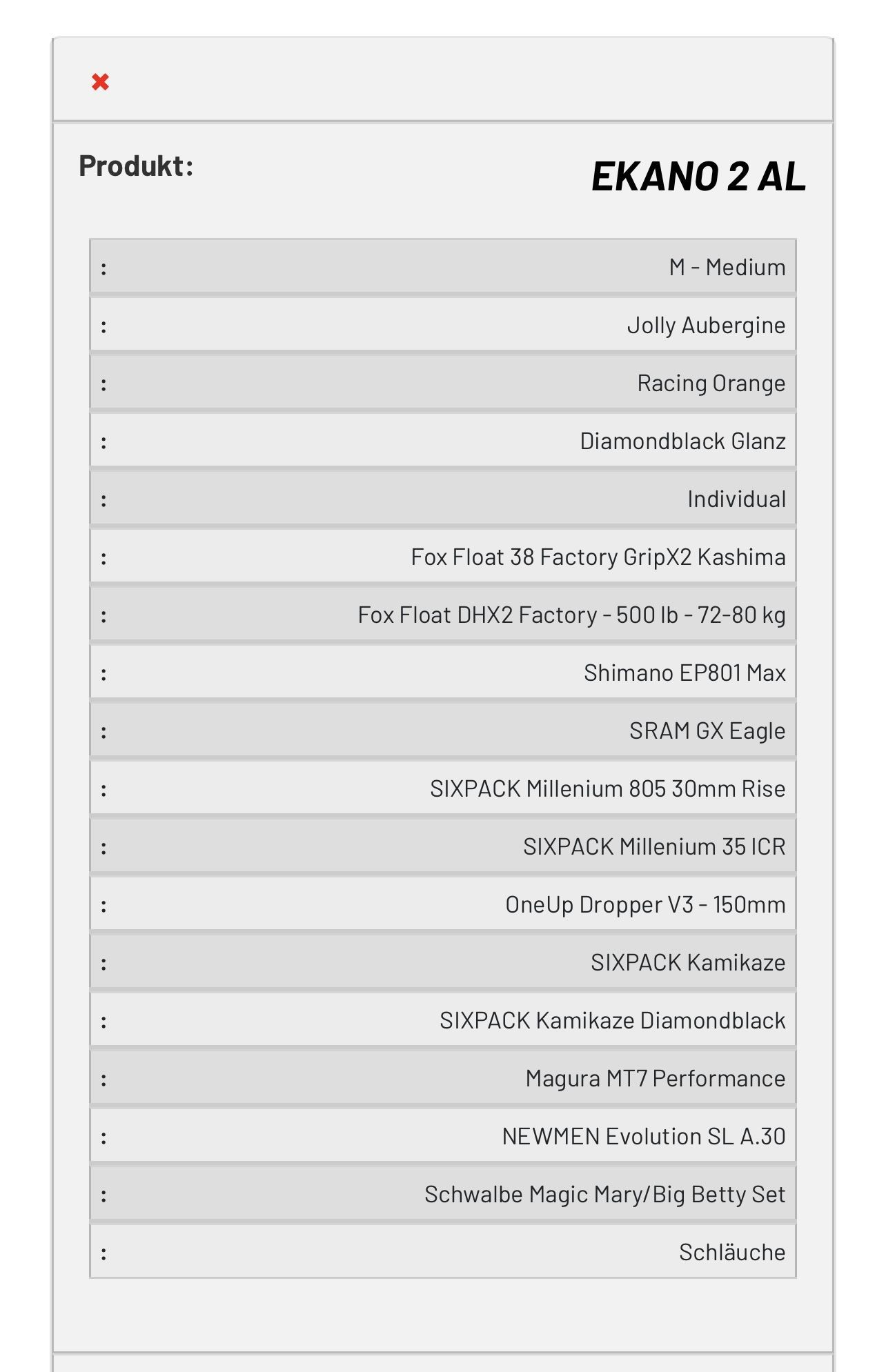Screen dimensions: 886x1372
Task: Select the Racing Orange row
Action: click(443, 383)
